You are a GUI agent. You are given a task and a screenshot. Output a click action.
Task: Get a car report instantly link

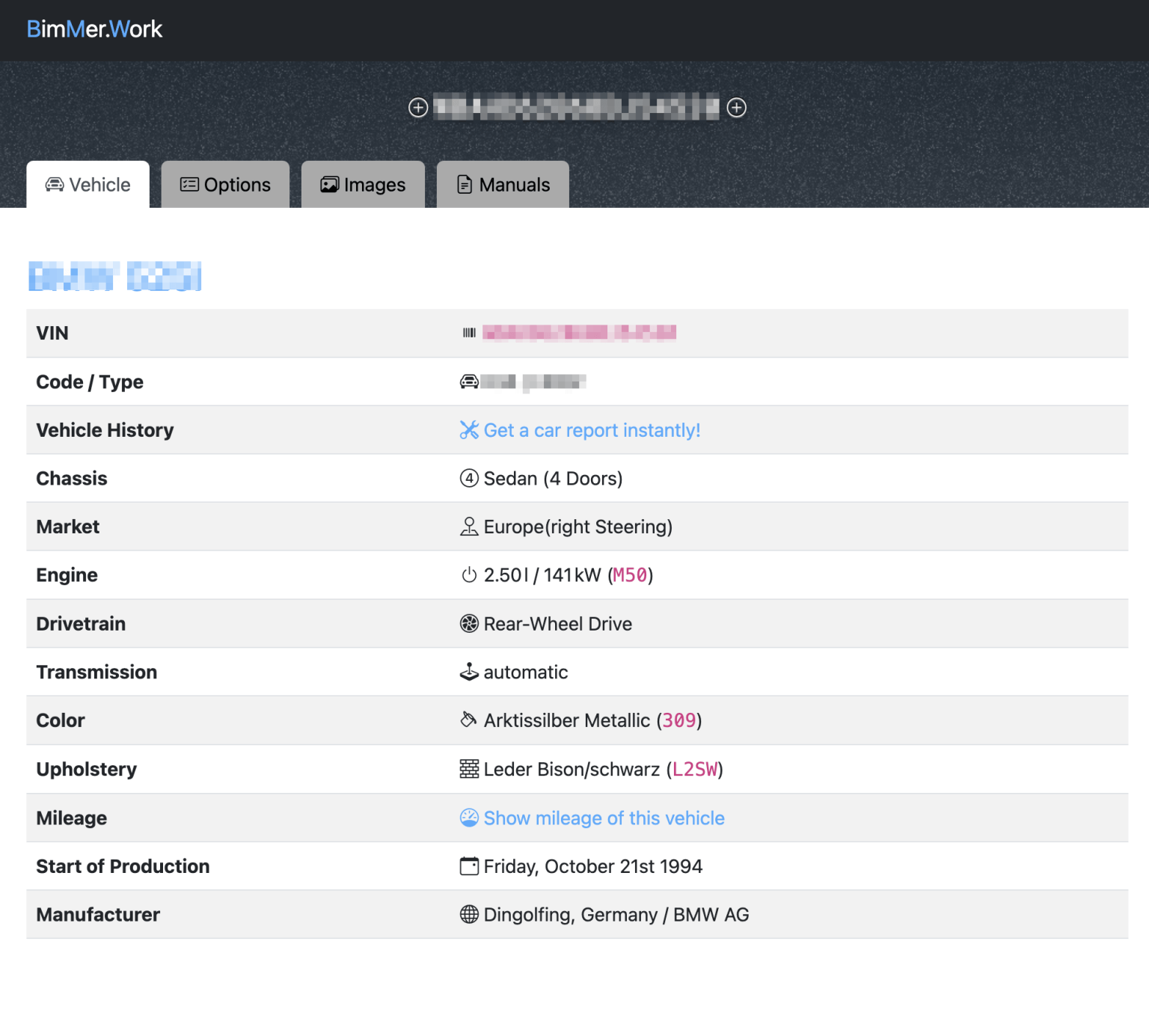coord(592,430)
